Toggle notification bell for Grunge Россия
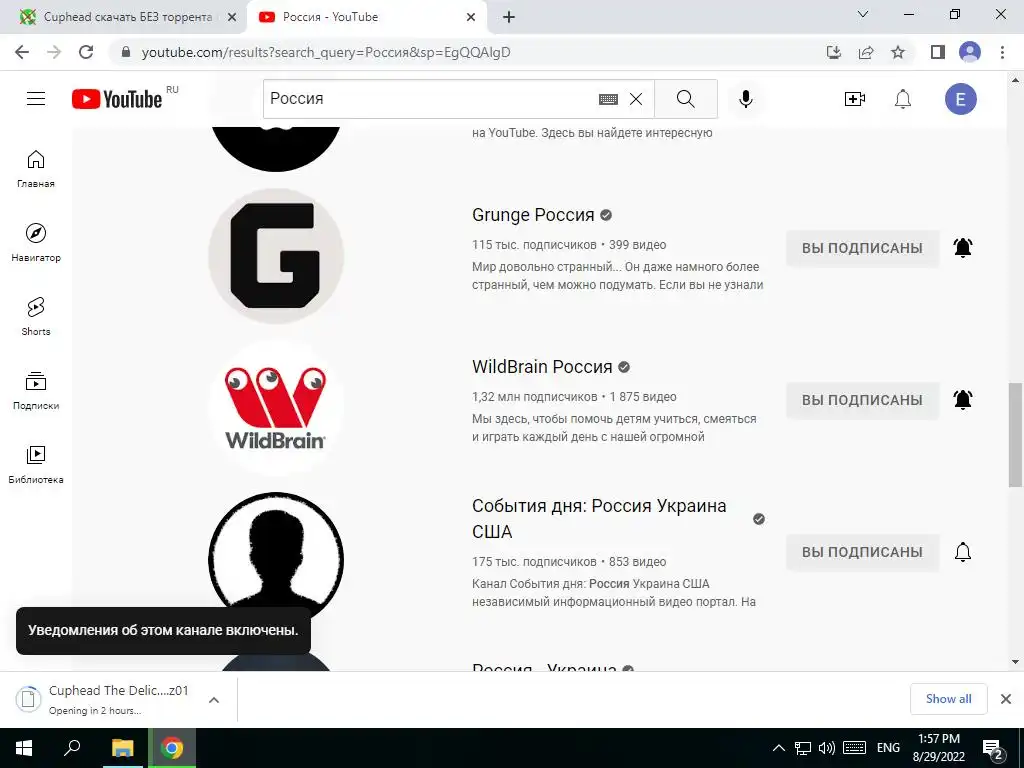The width and height of the screenshot is (1024, 768). click(x=963, y=248)
